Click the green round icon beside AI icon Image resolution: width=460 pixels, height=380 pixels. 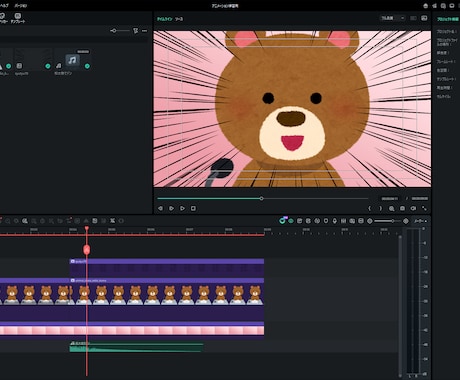click(291, 221)
